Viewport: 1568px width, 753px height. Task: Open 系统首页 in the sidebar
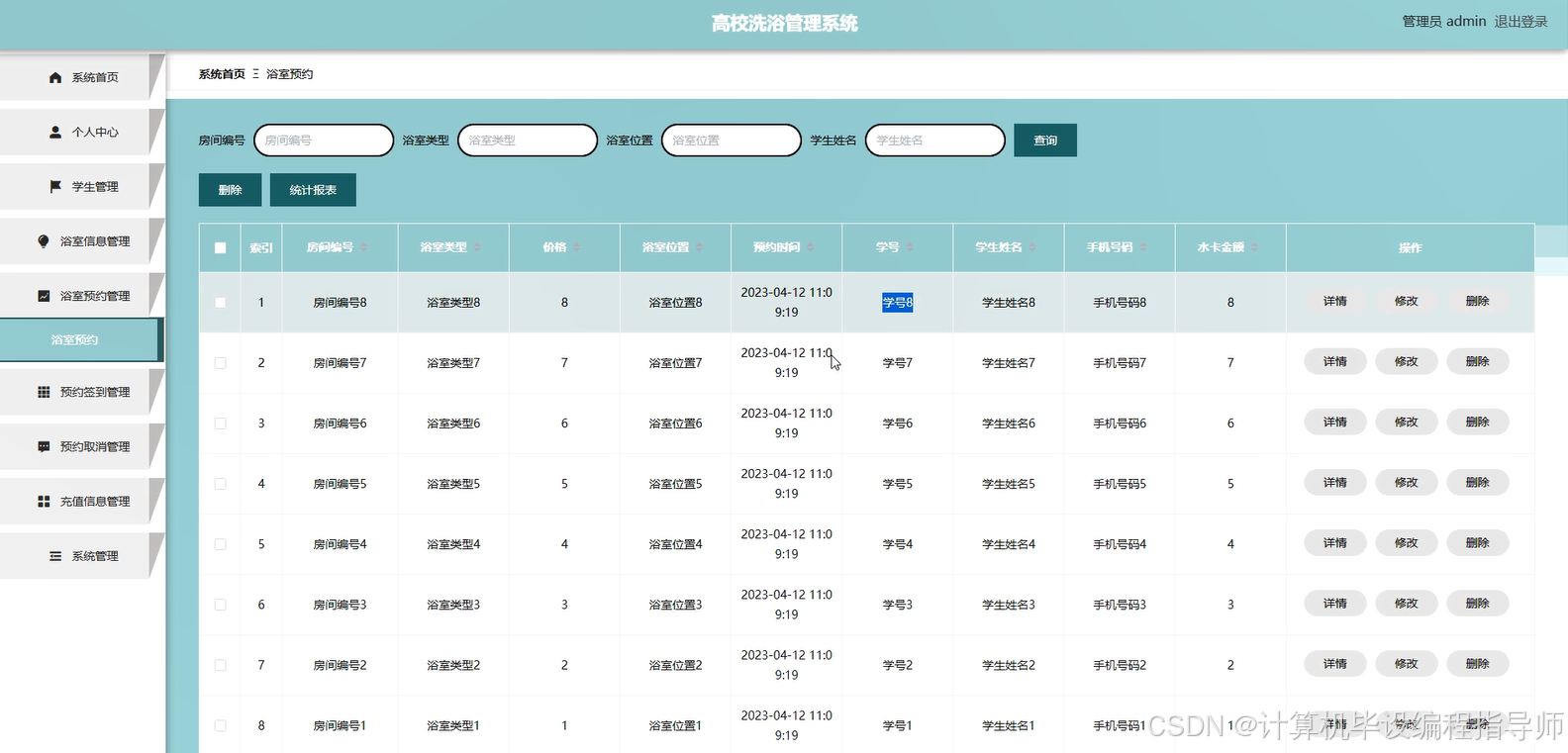[x=81, y=77]
